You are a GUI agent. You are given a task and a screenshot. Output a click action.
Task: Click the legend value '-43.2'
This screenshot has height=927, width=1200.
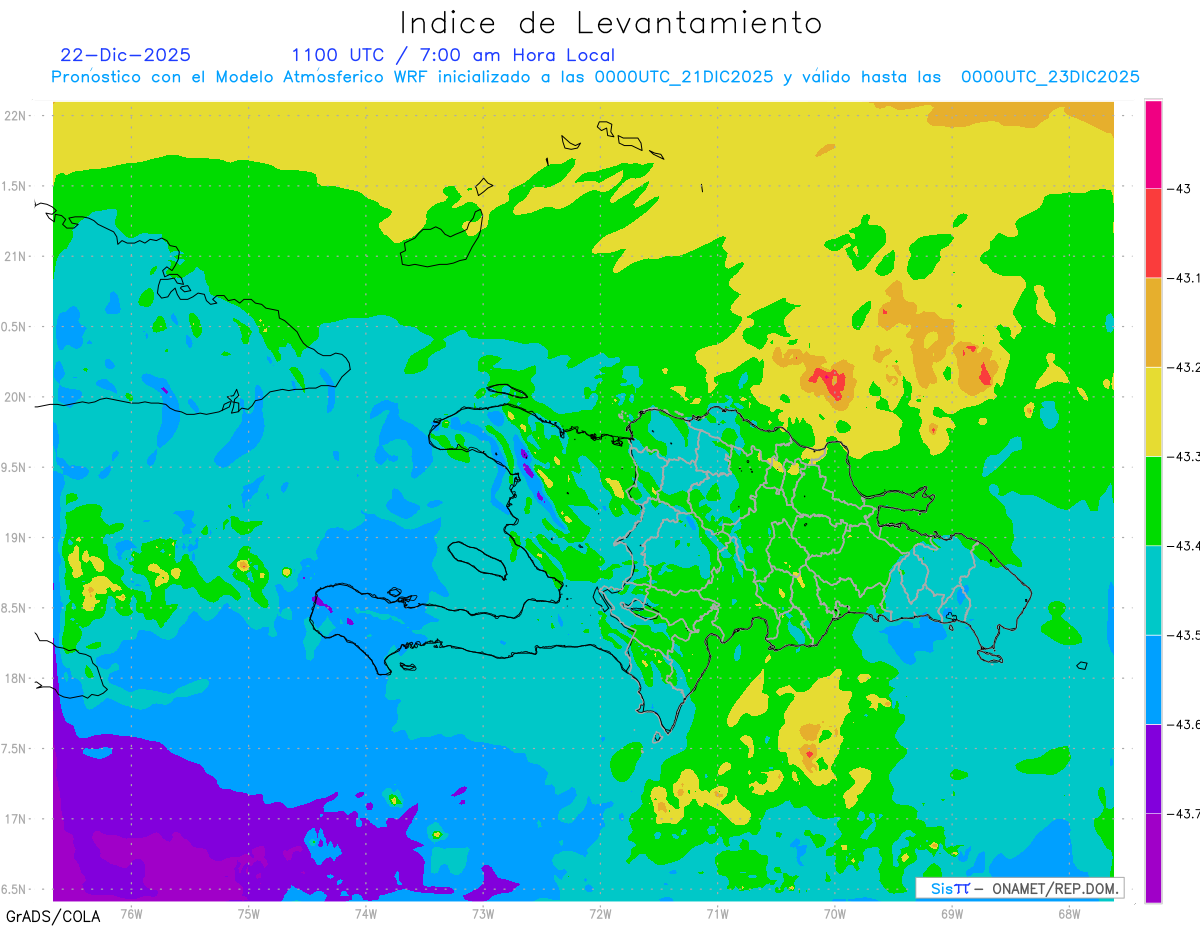[x=1184, y=367]
